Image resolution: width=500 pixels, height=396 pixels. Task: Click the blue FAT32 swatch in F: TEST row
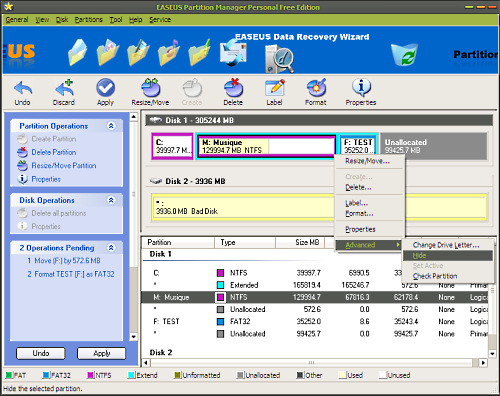(220, 322)
